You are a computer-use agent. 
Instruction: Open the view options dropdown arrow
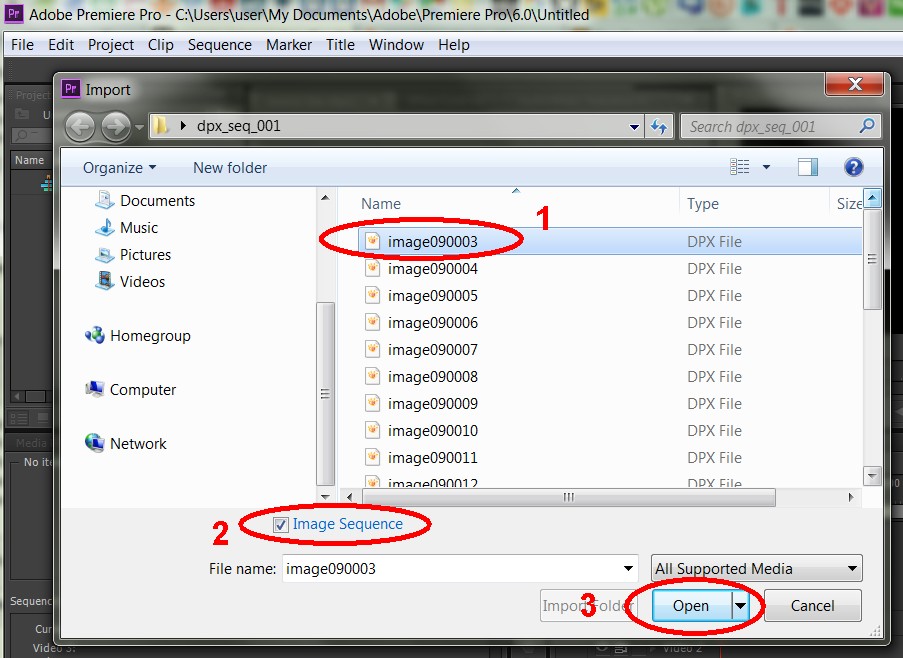point(766,168)
